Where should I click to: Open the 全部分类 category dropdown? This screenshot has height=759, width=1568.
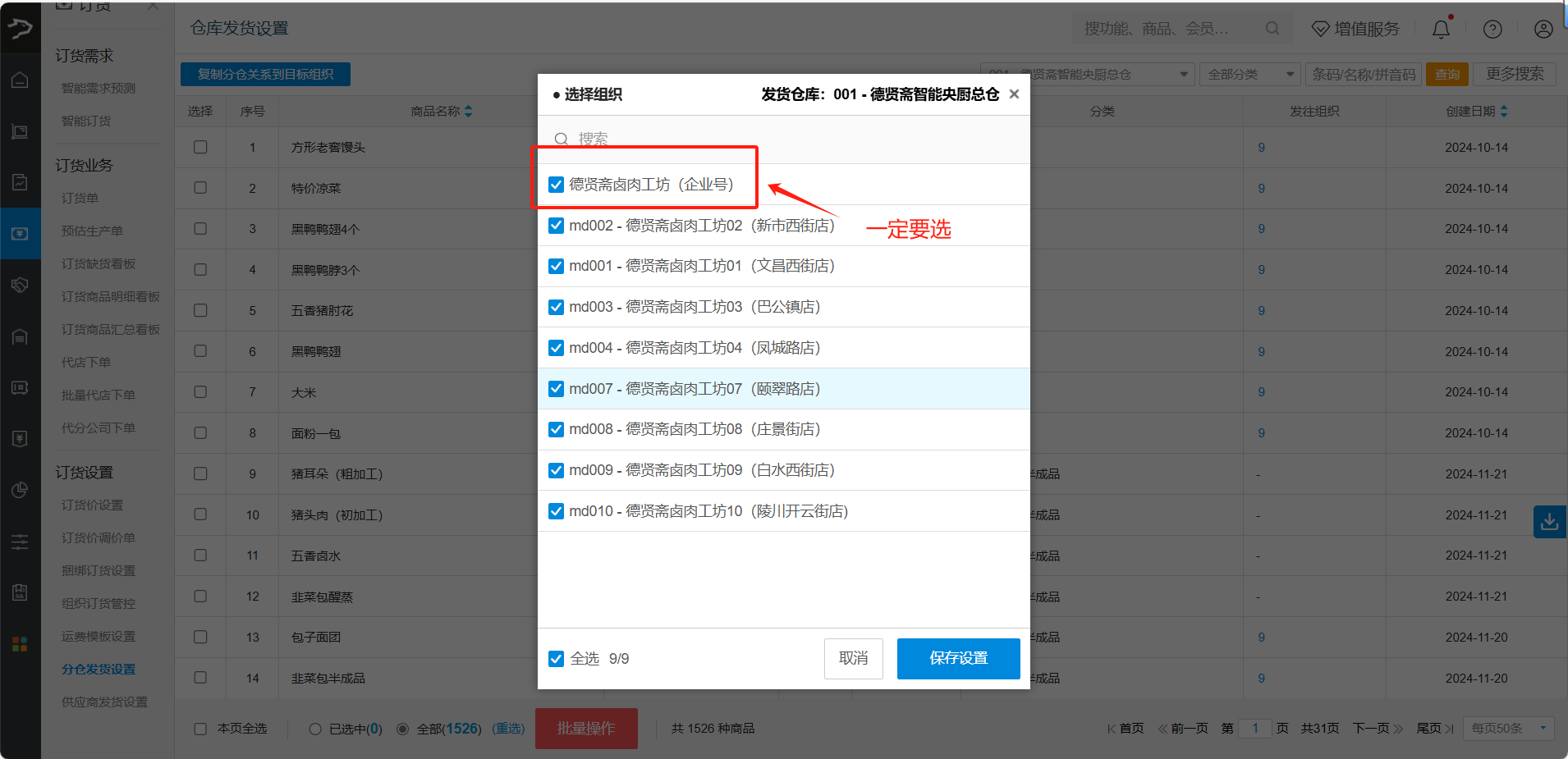click(x=1249, y=74)
